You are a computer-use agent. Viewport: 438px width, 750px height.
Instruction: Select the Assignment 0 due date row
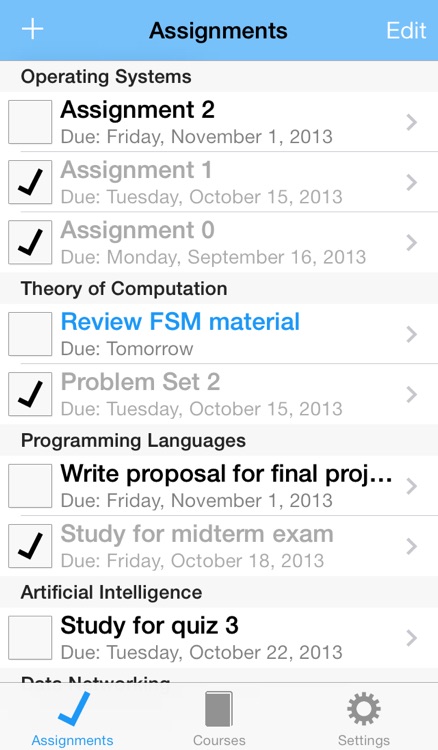213,257
